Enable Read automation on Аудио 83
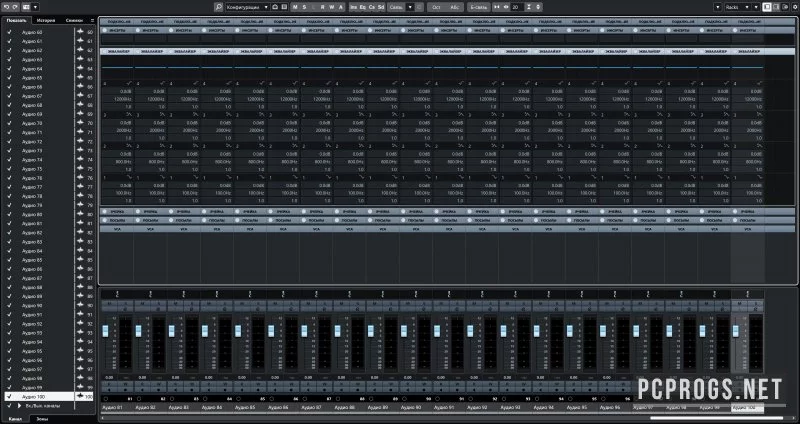This screenshot has height=424, width=800. (175, 383)
